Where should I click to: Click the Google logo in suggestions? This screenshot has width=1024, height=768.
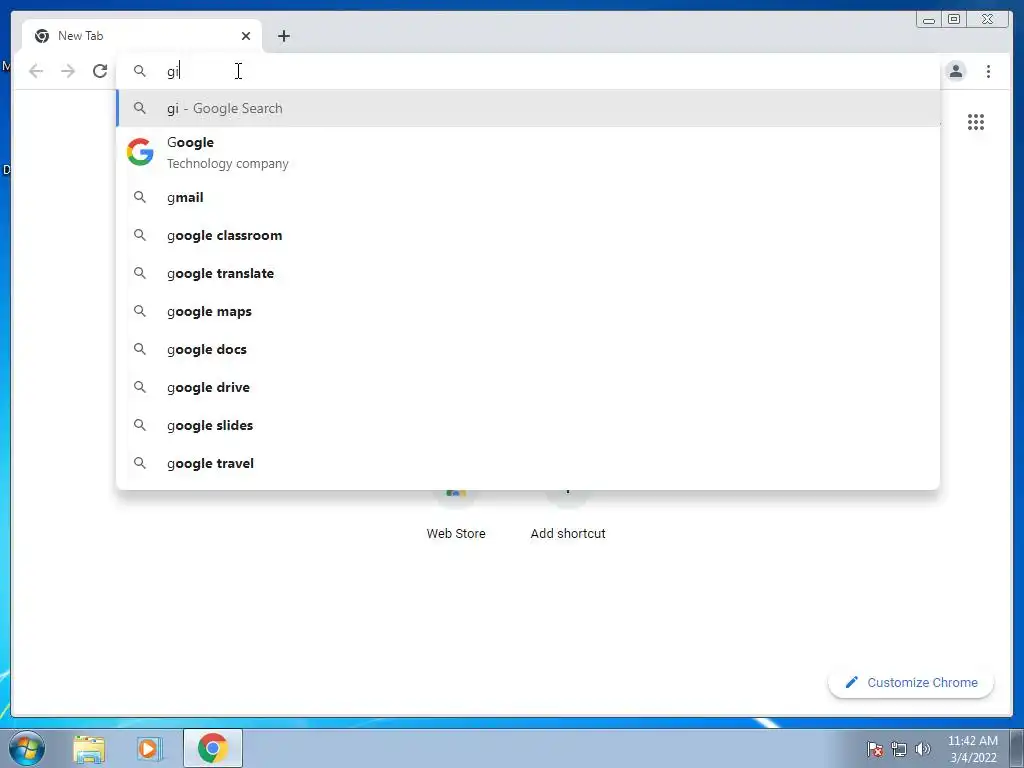click(x=140, y=152)
